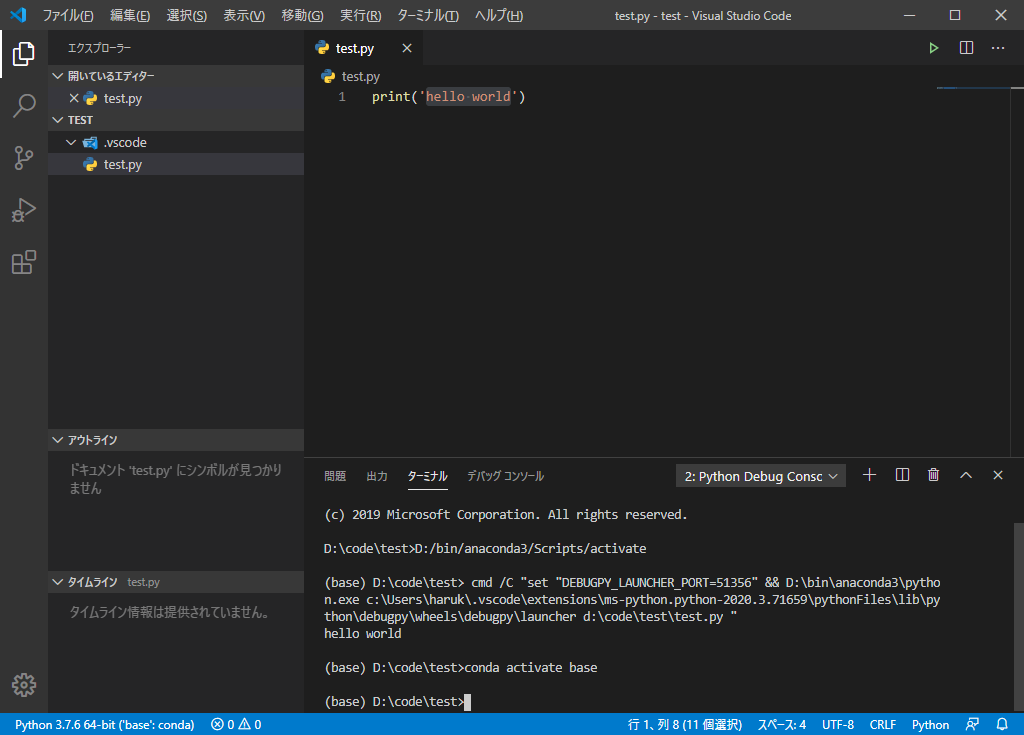
Task: Open the Run and Debug view
Action: pyautogui.click(x=24, y=210)
